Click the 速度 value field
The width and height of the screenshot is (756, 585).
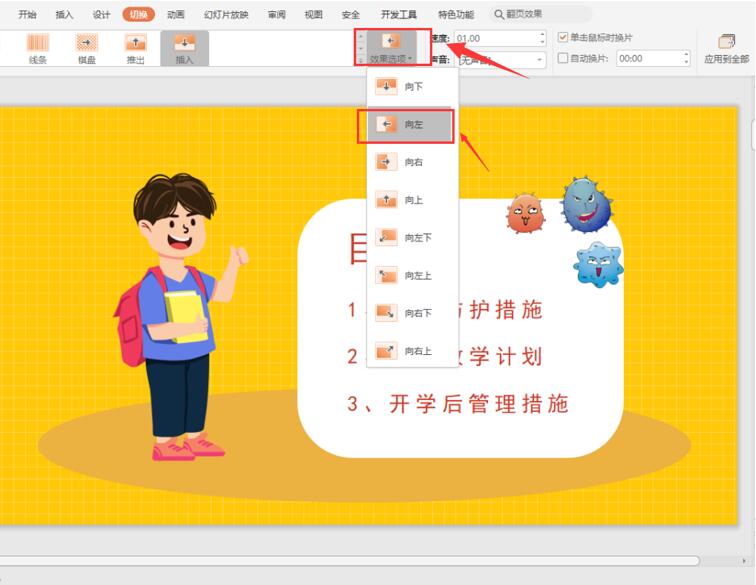(x=497, y=38)
